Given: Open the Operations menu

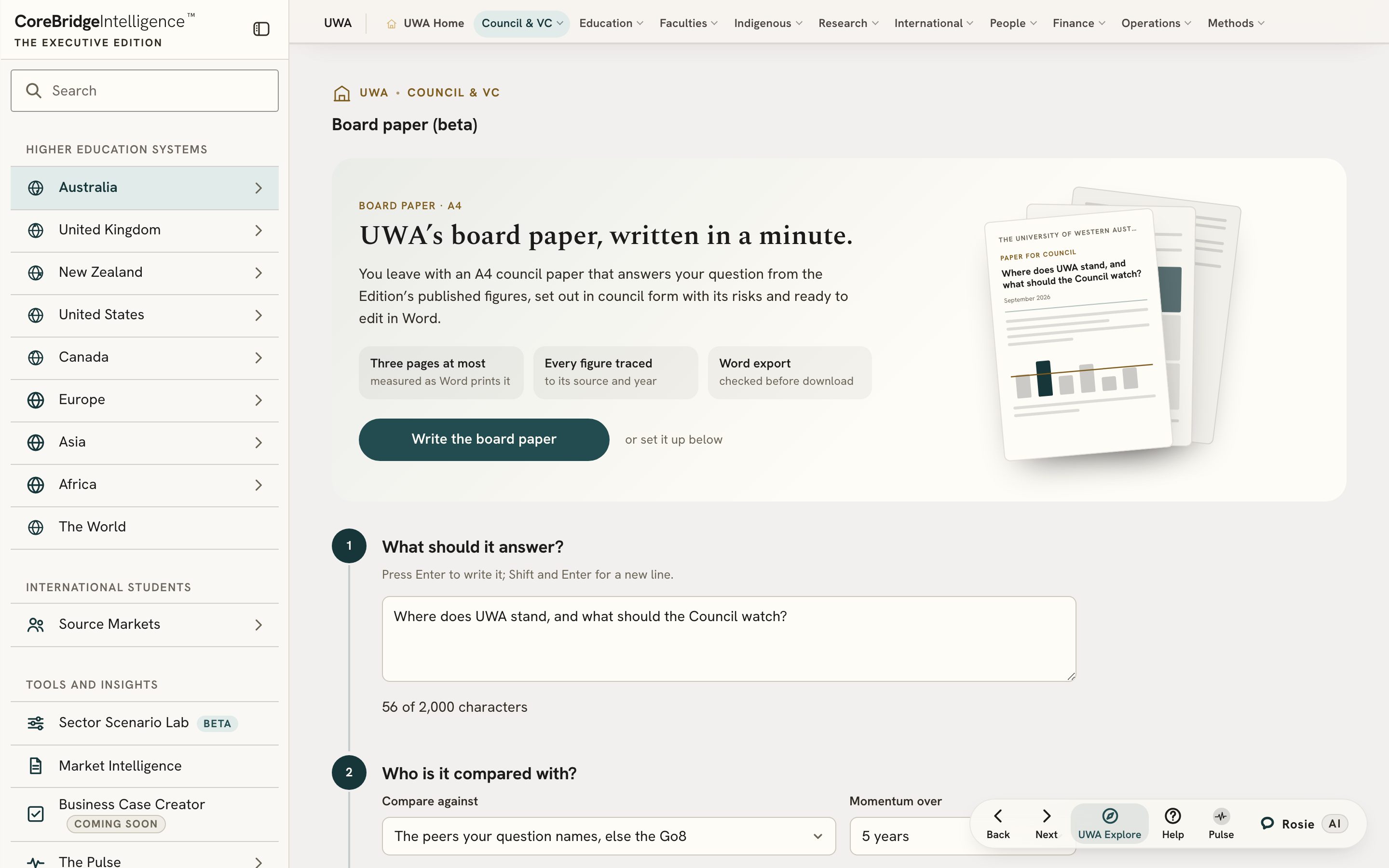Looking at the screenshot, I should pyautogui.click(x=1157, y=24).
